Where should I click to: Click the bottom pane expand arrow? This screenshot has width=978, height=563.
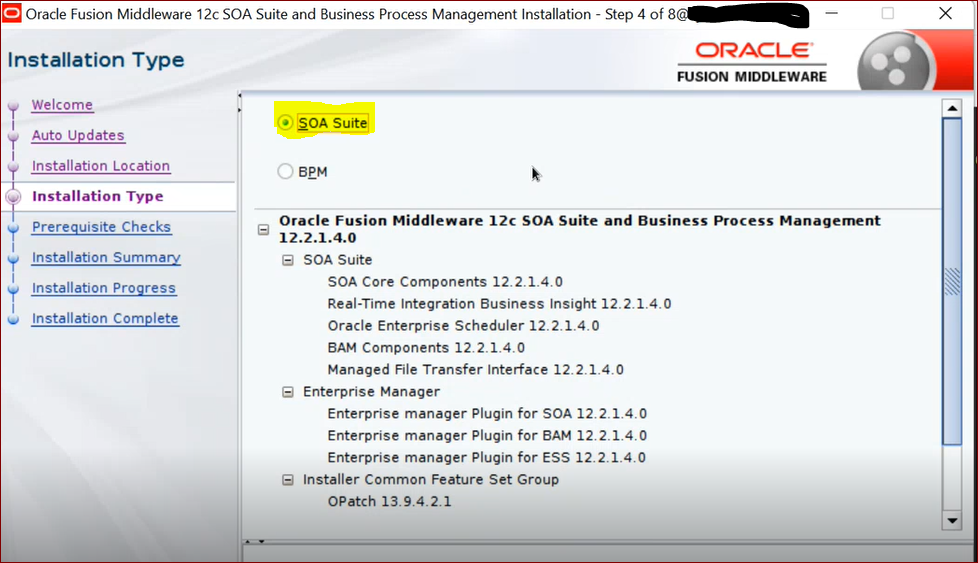[248, 541]
